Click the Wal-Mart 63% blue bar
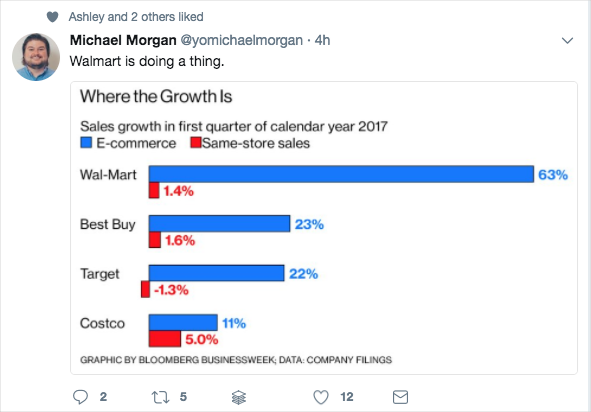591x412 pixels. coord(341,174)
